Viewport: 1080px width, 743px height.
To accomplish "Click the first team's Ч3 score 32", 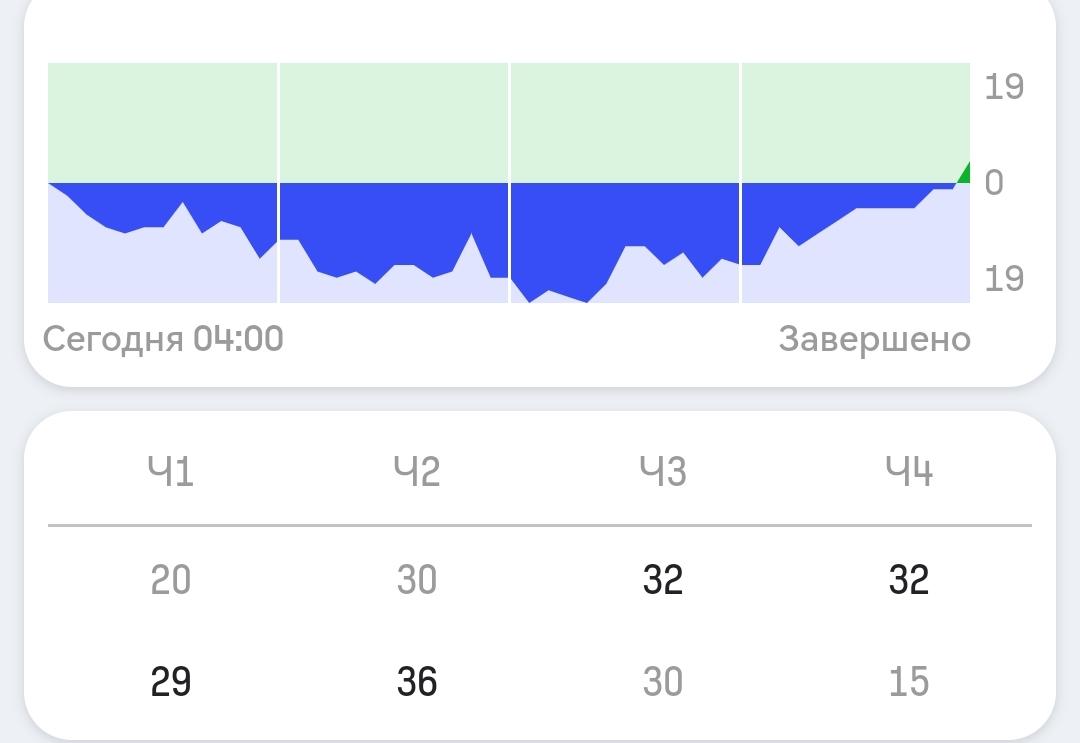I will click(x=663, y=580).
